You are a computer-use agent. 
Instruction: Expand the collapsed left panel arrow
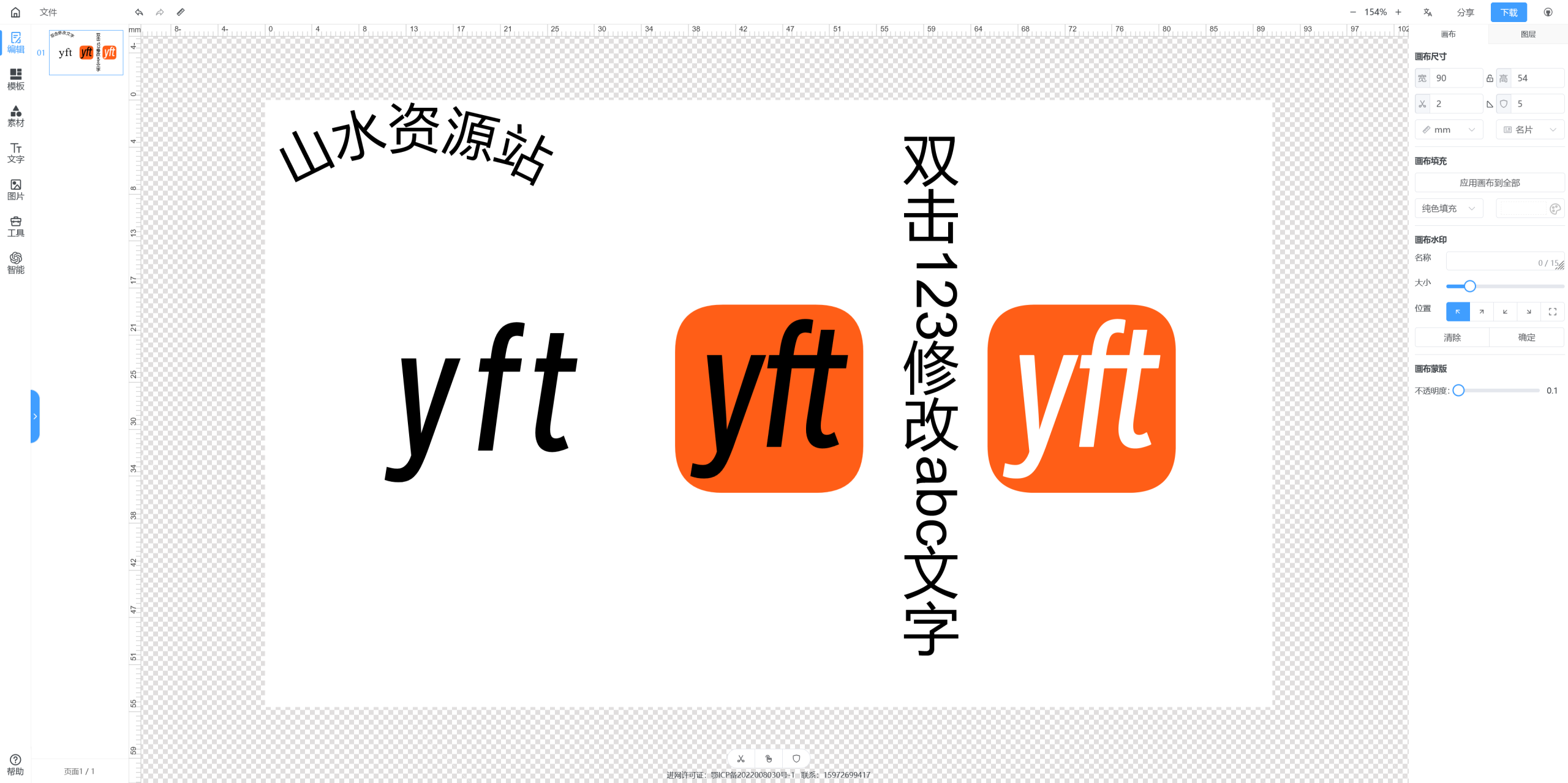[35, 416]
